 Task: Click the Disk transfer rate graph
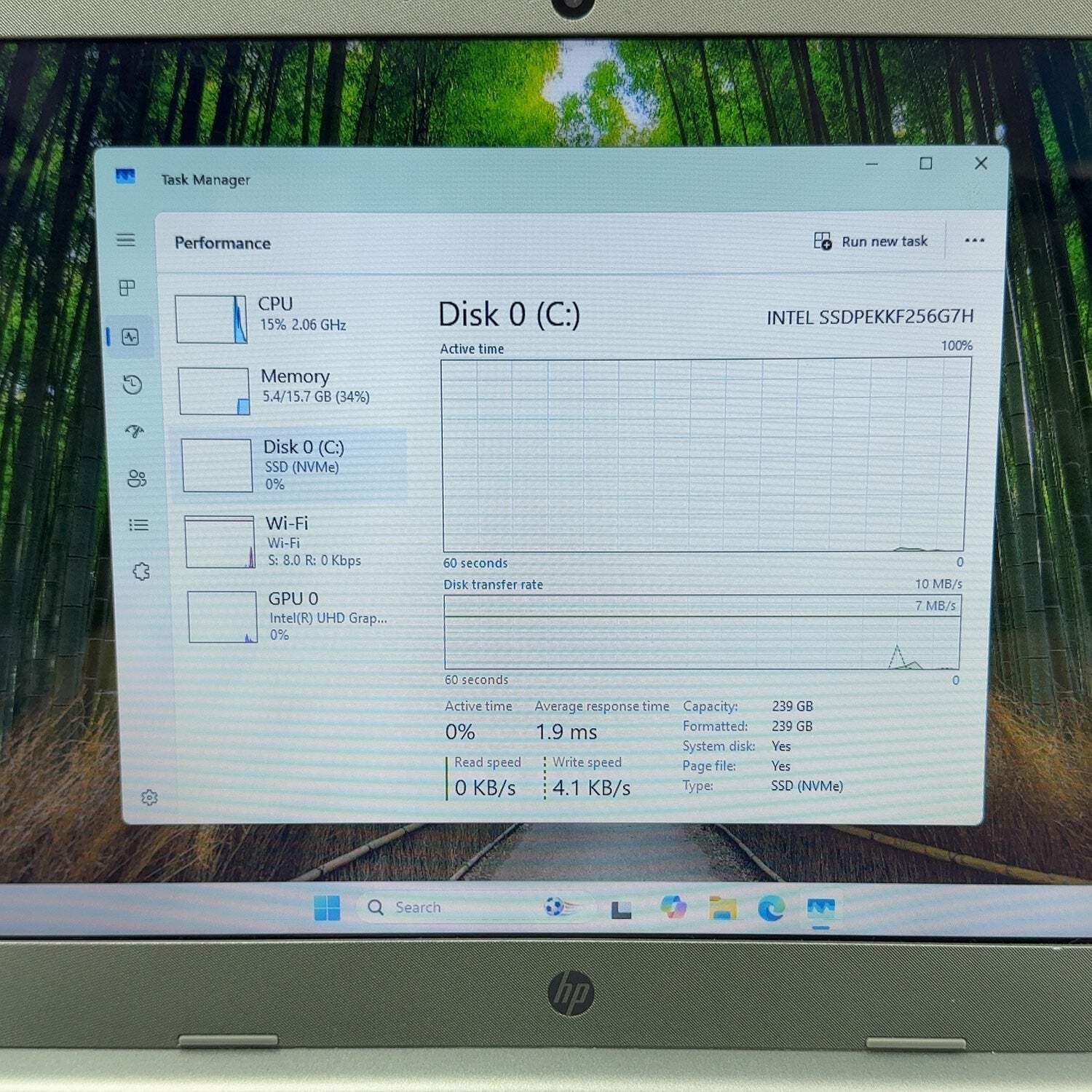703,632
